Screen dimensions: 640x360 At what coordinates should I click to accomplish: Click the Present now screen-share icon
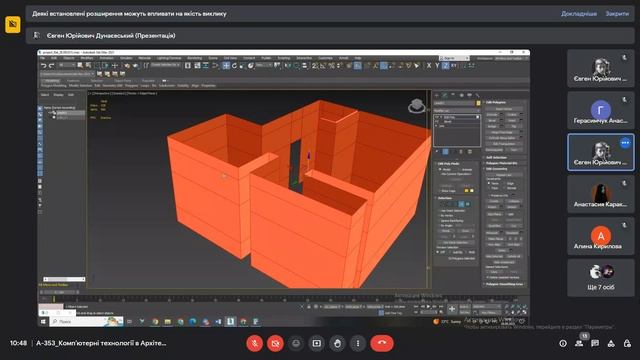(x=317, y=343)
